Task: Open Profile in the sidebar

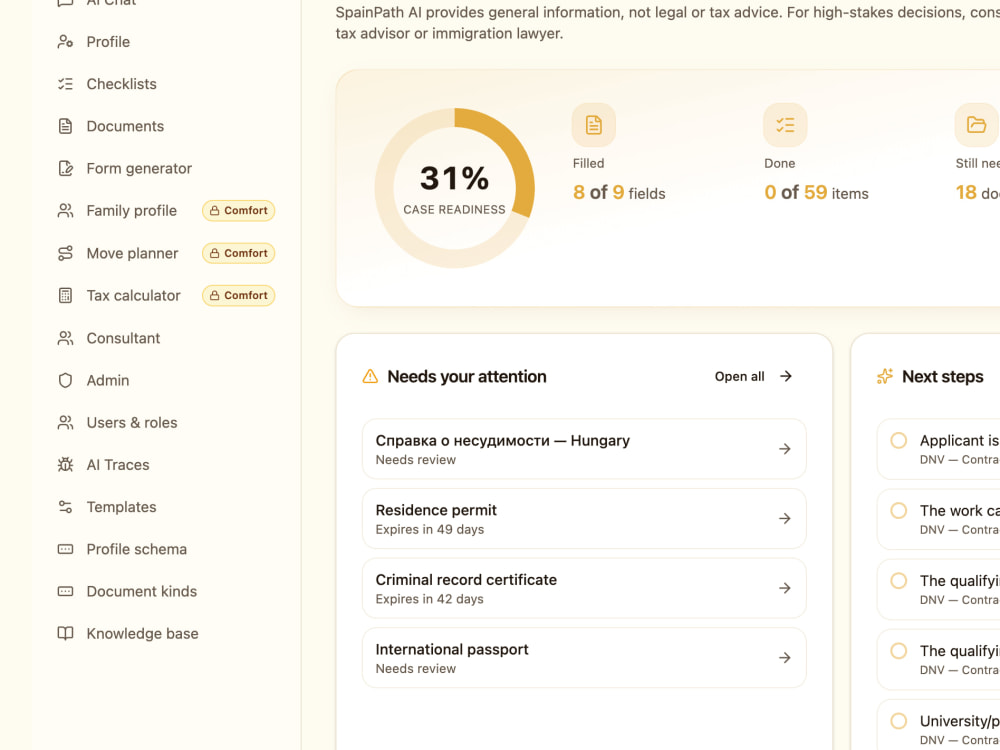Action: point(108,42)
